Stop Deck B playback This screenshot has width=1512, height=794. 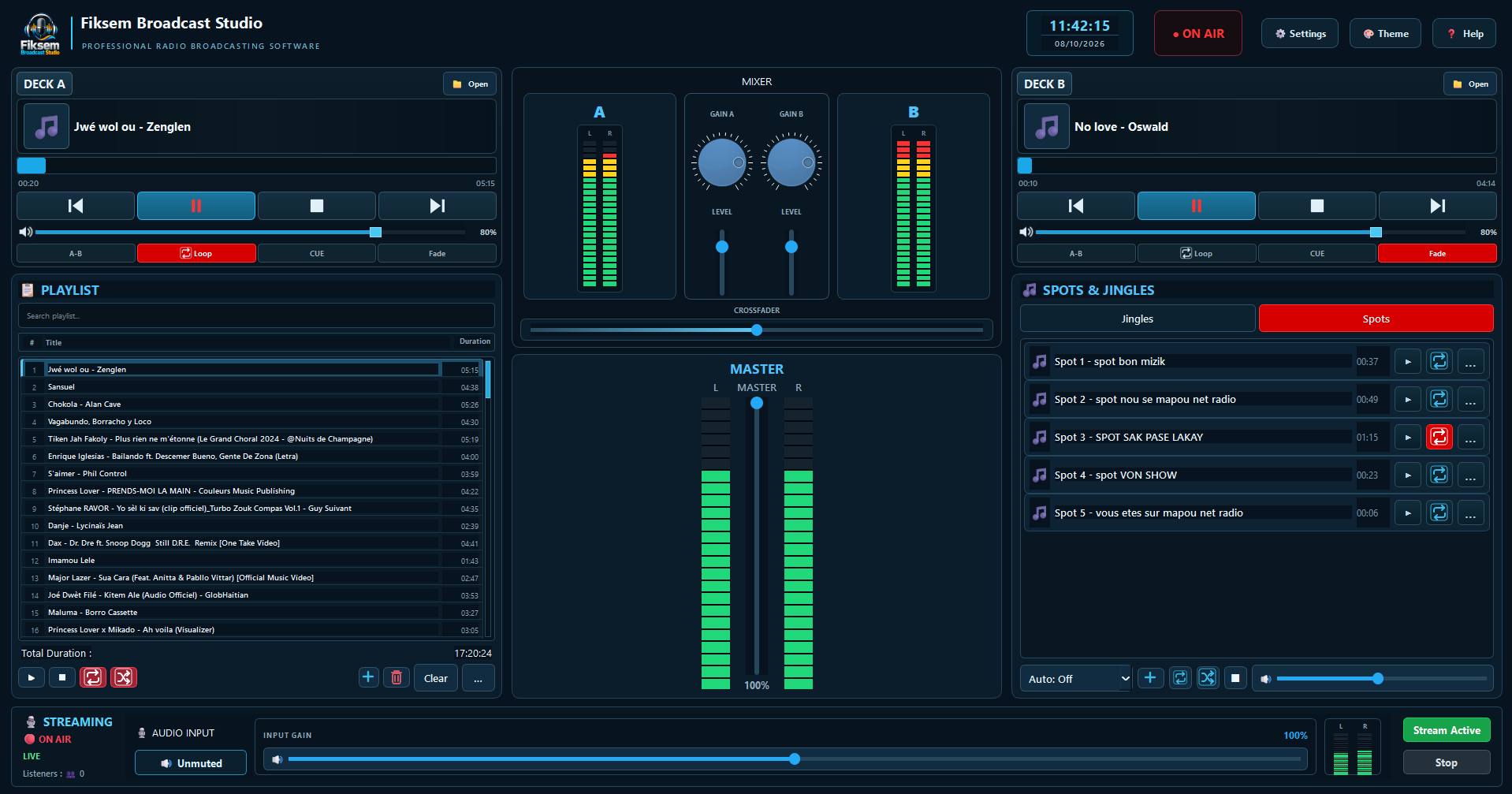pos(1316,206)
